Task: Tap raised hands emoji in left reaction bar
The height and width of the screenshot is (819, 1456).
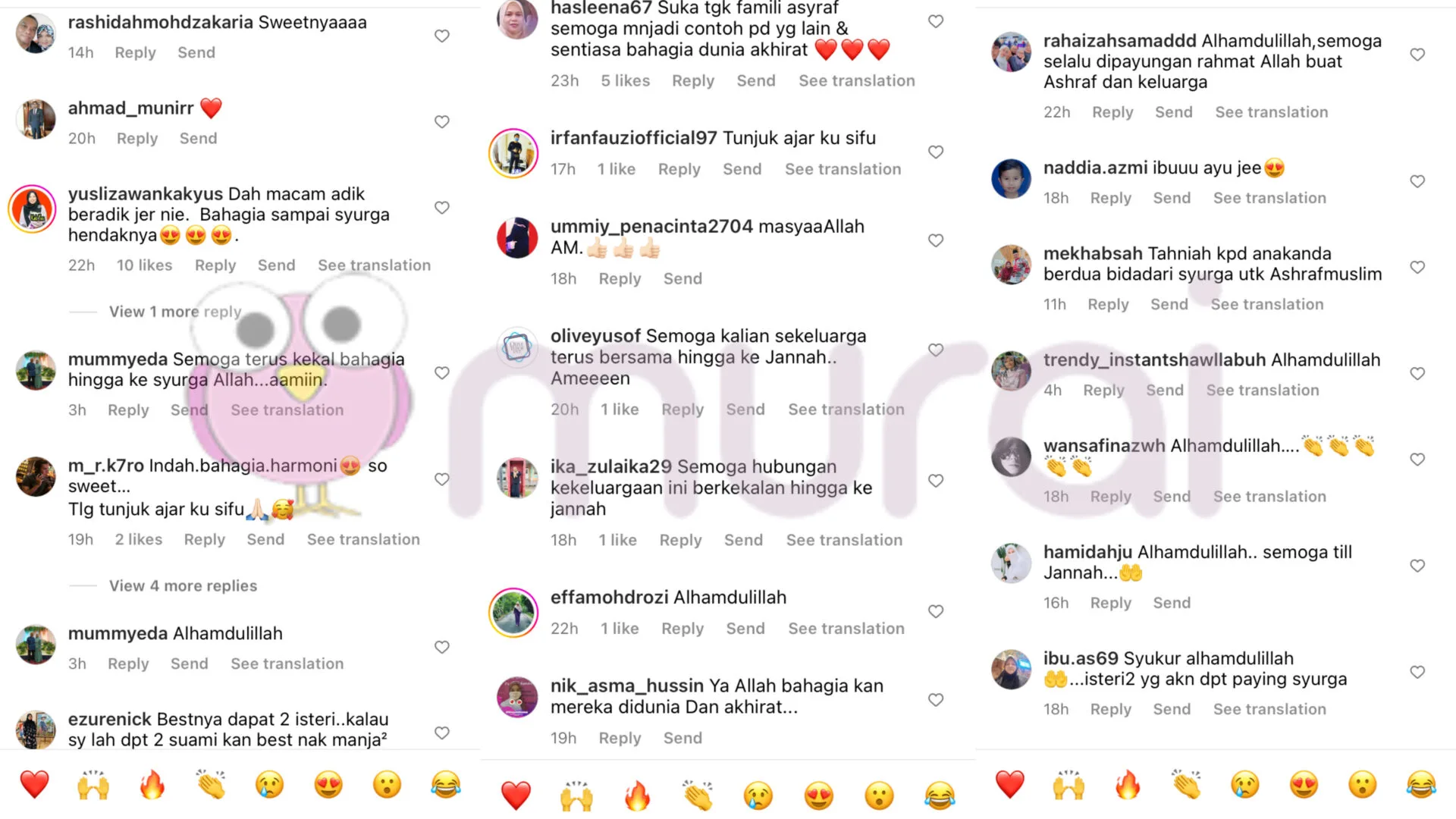Action: click(93, 785)
